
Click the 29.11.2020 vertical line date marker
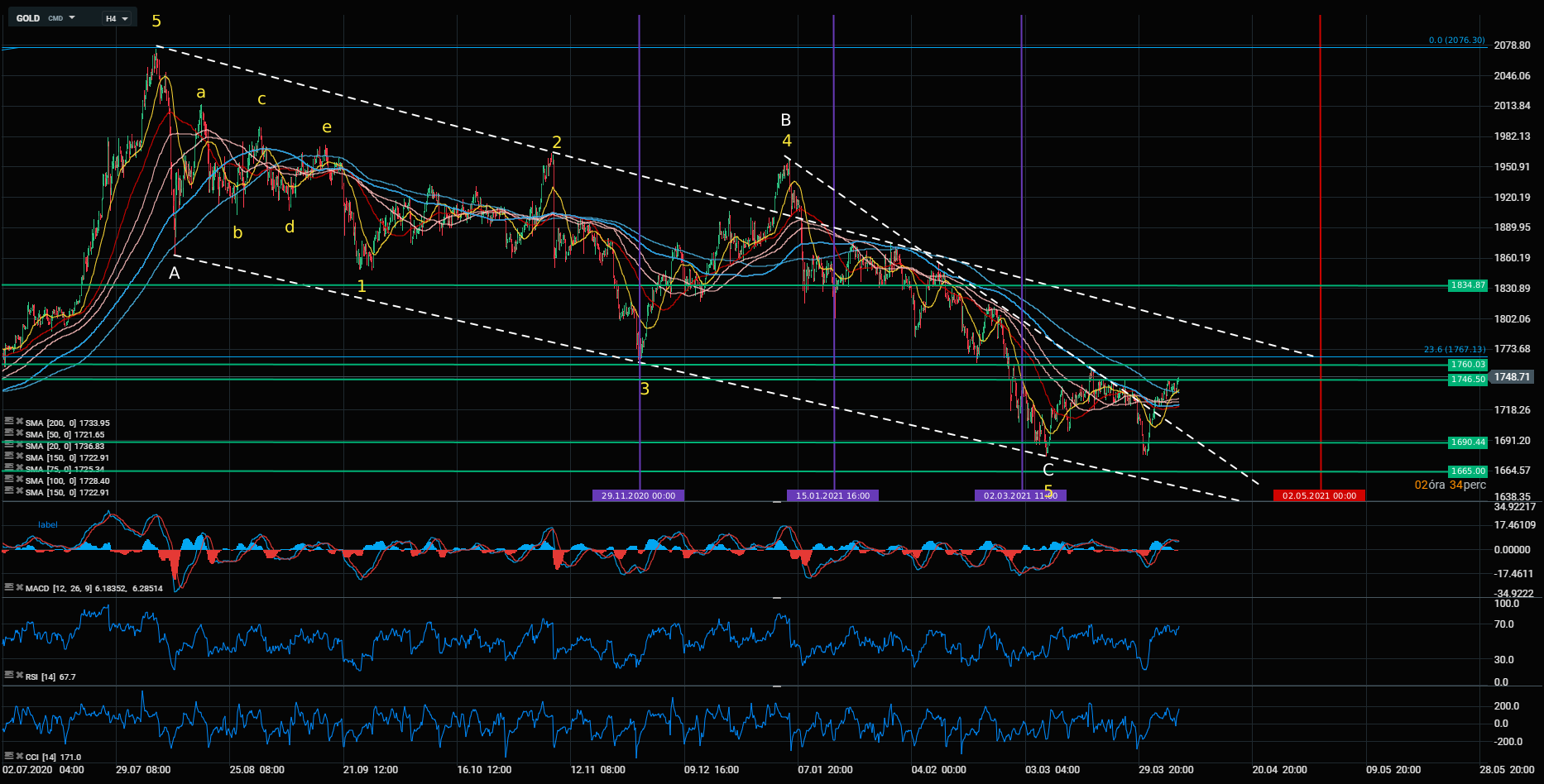638,495
